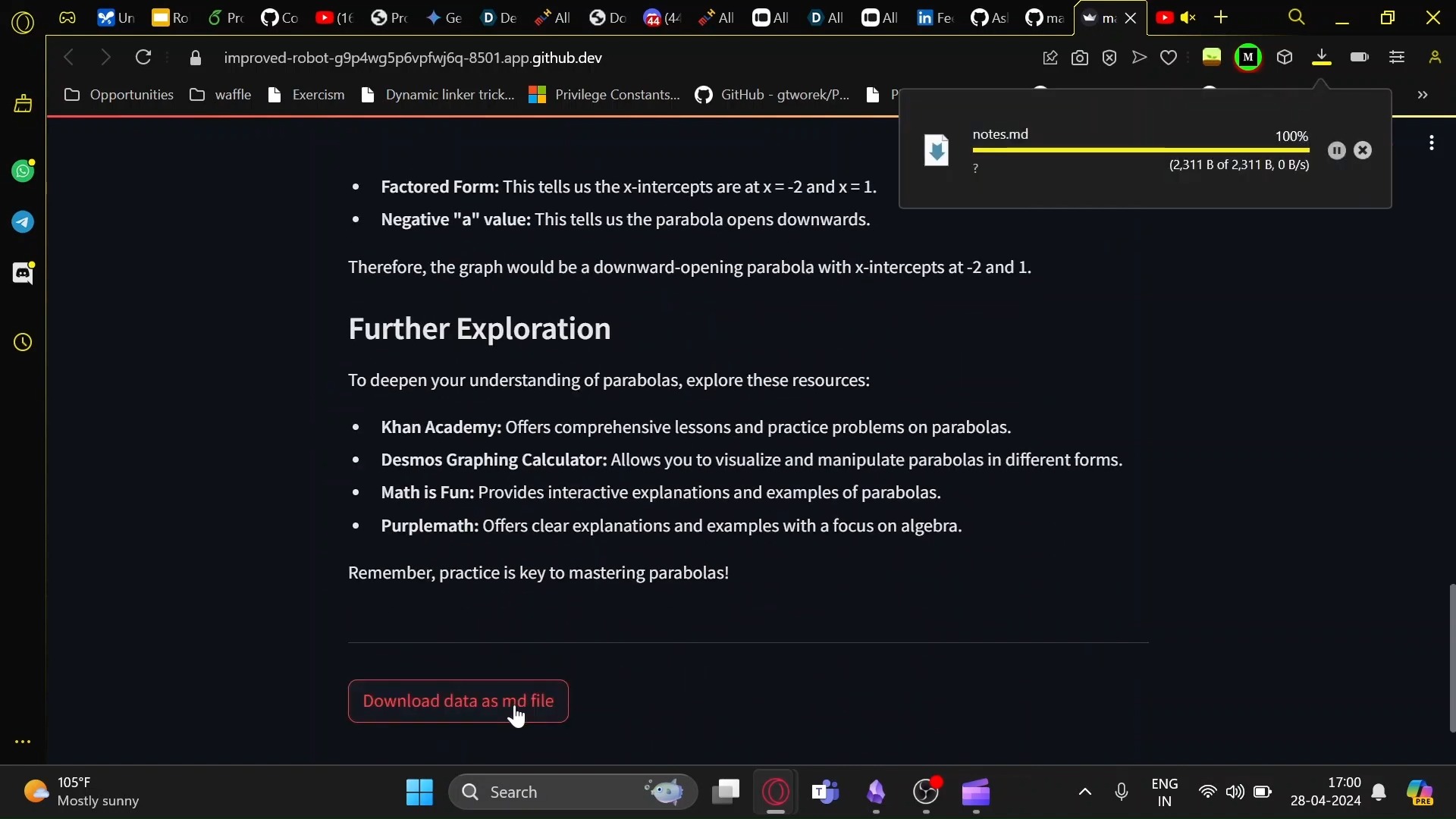Screen dimensions: 1456x819
Task: Open the Discord sidebar panel
Action: click(23, 273)
